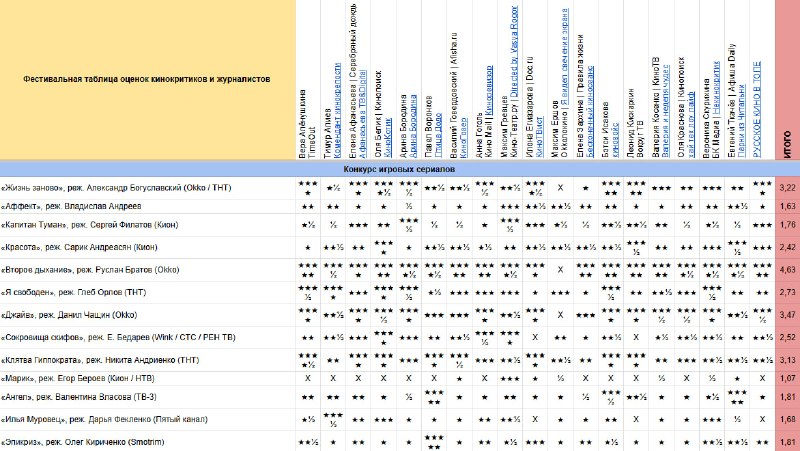800x451 pixels.
Task: Select the Вера Алёнушкина TimeOut header cell
Action: coord(308,80)
